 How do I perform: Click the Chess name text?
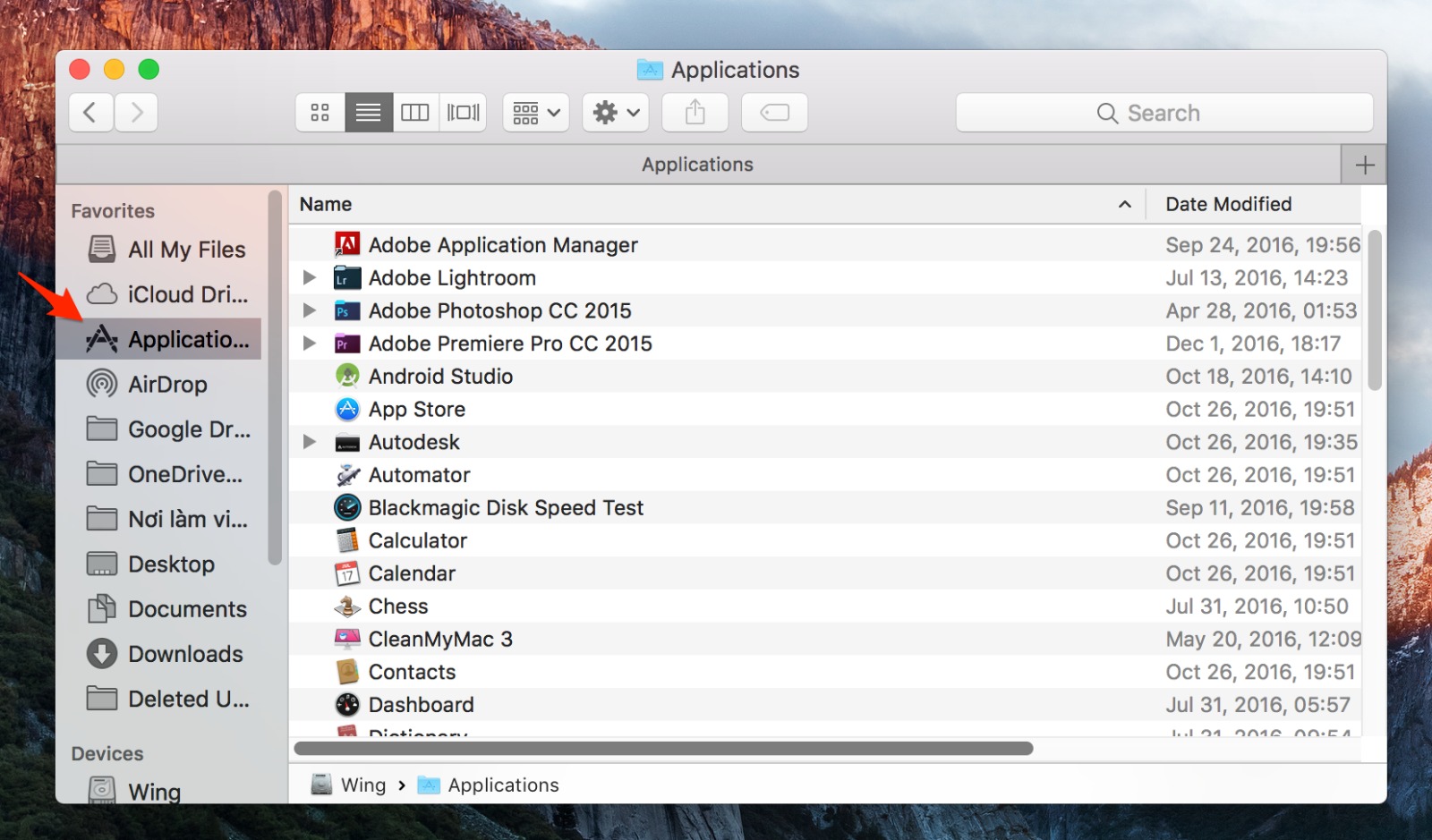(x=398, y=607)
